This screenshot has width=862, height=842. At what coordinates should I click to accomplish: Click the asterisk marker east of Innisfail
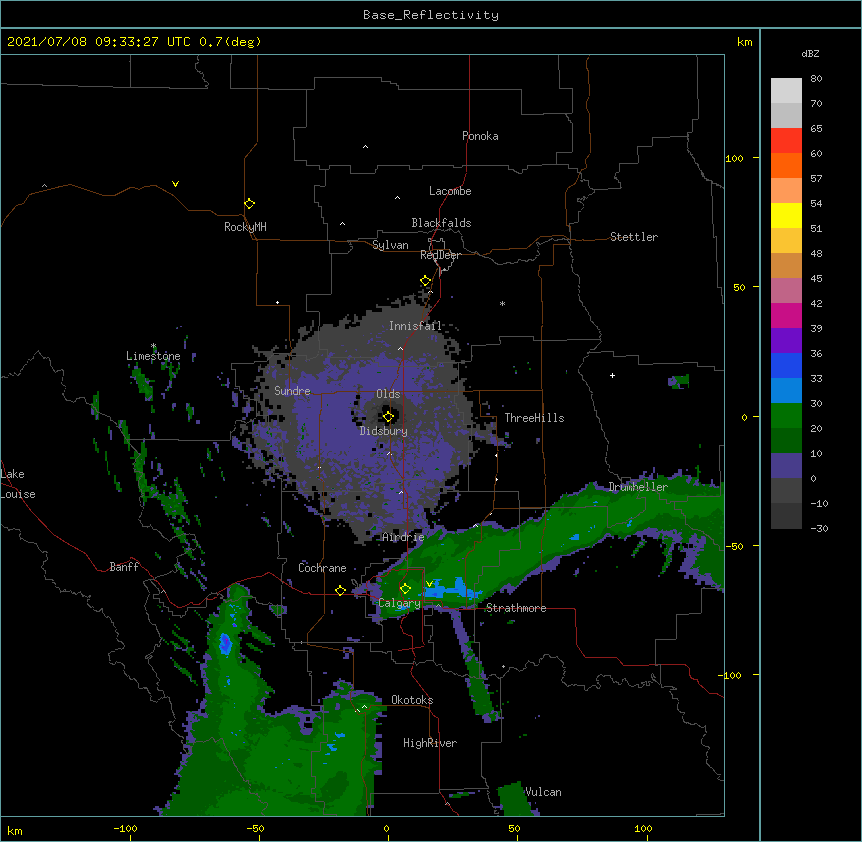[x=502, y=303]
